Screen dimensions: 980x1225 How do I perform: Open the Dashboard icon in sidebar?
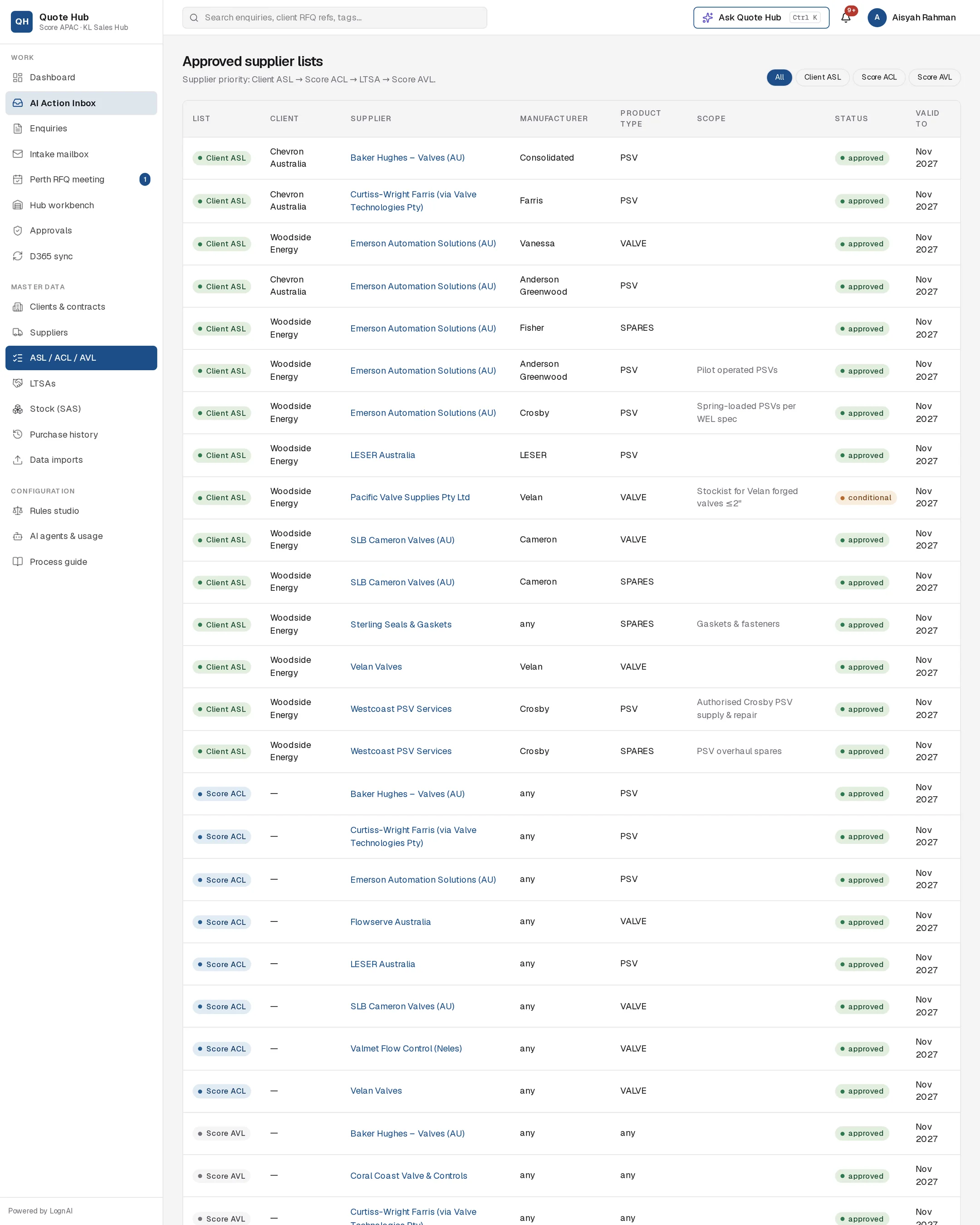[18, 77]
